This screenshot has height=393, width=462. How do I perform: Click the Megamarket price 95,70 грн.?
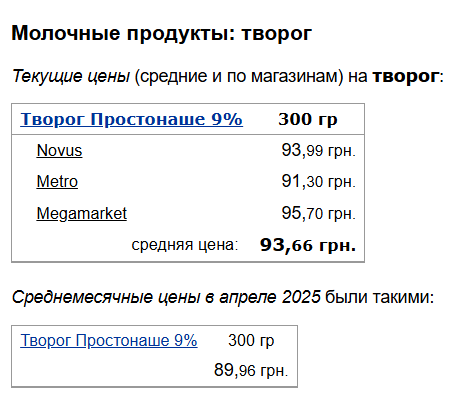click(x=318, y=213)
